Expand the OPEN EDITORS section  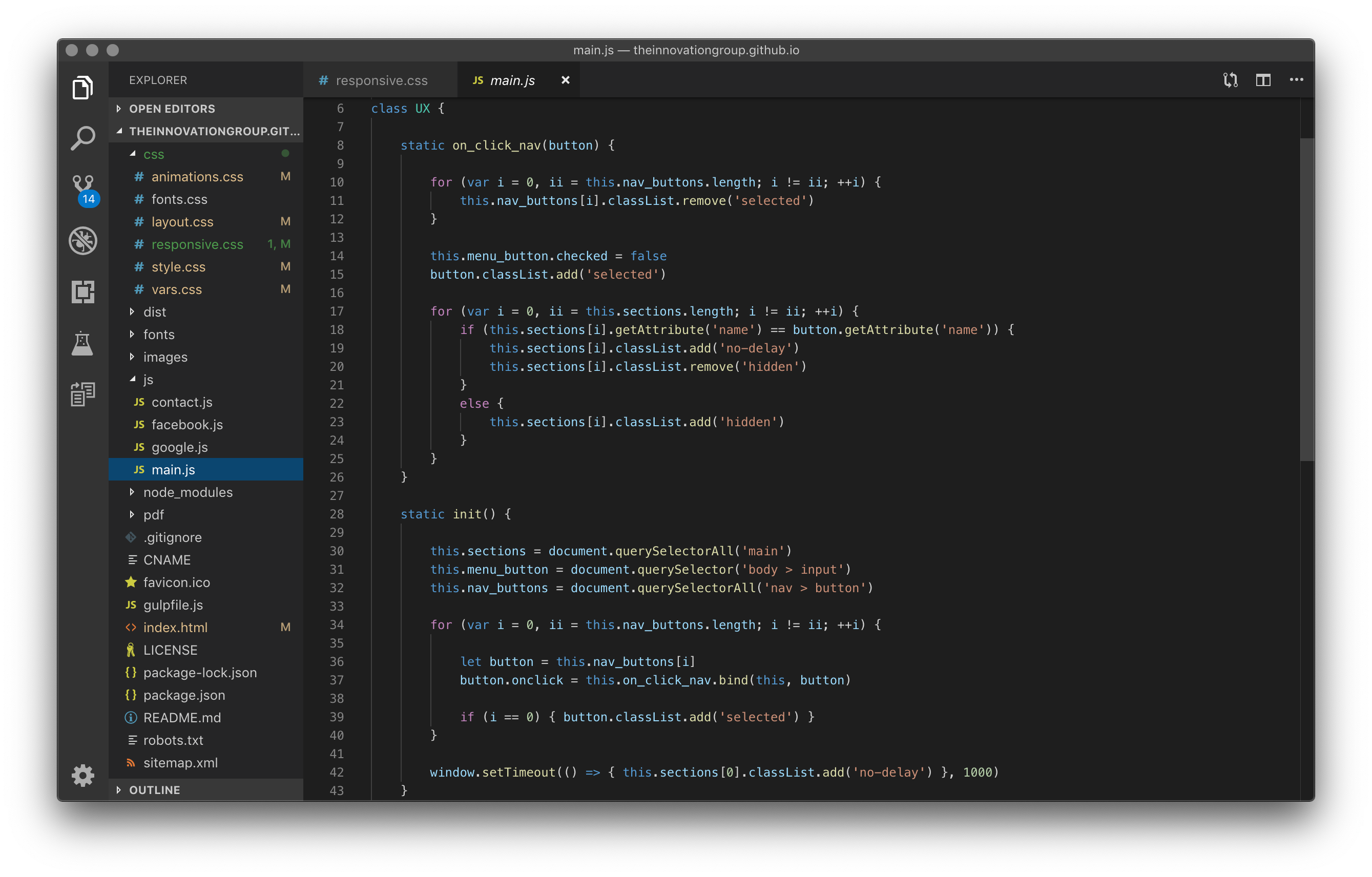(x=172, y=109)
